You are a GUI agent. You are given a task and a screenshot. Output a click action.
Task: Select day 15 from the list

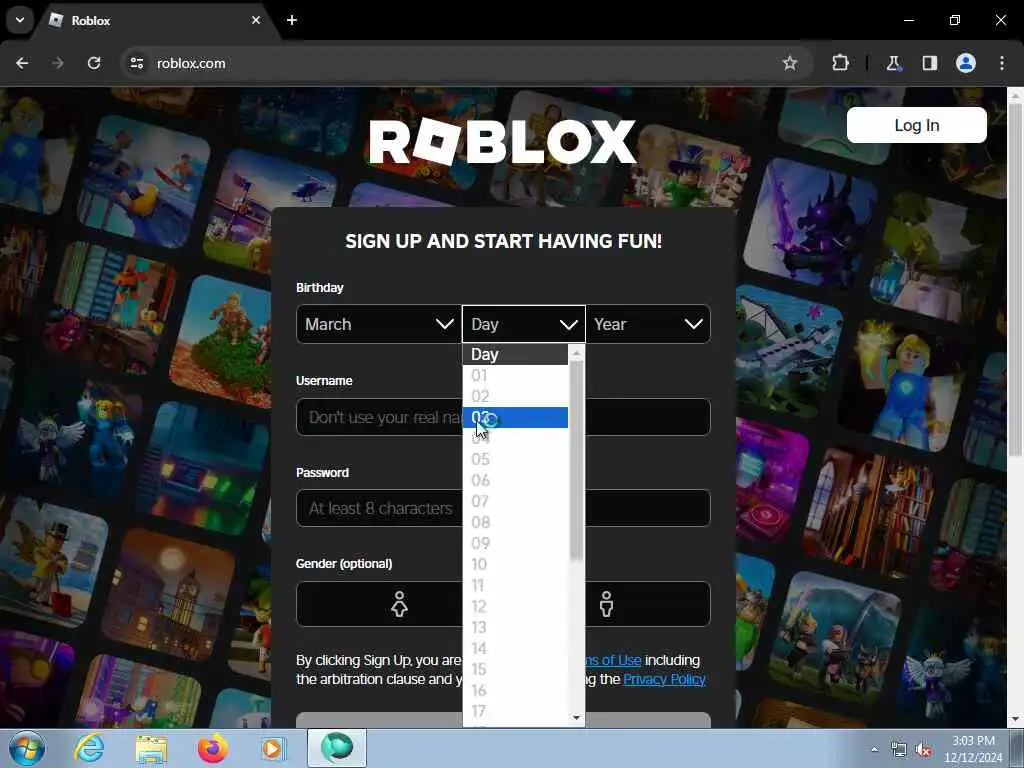point(515,669)
